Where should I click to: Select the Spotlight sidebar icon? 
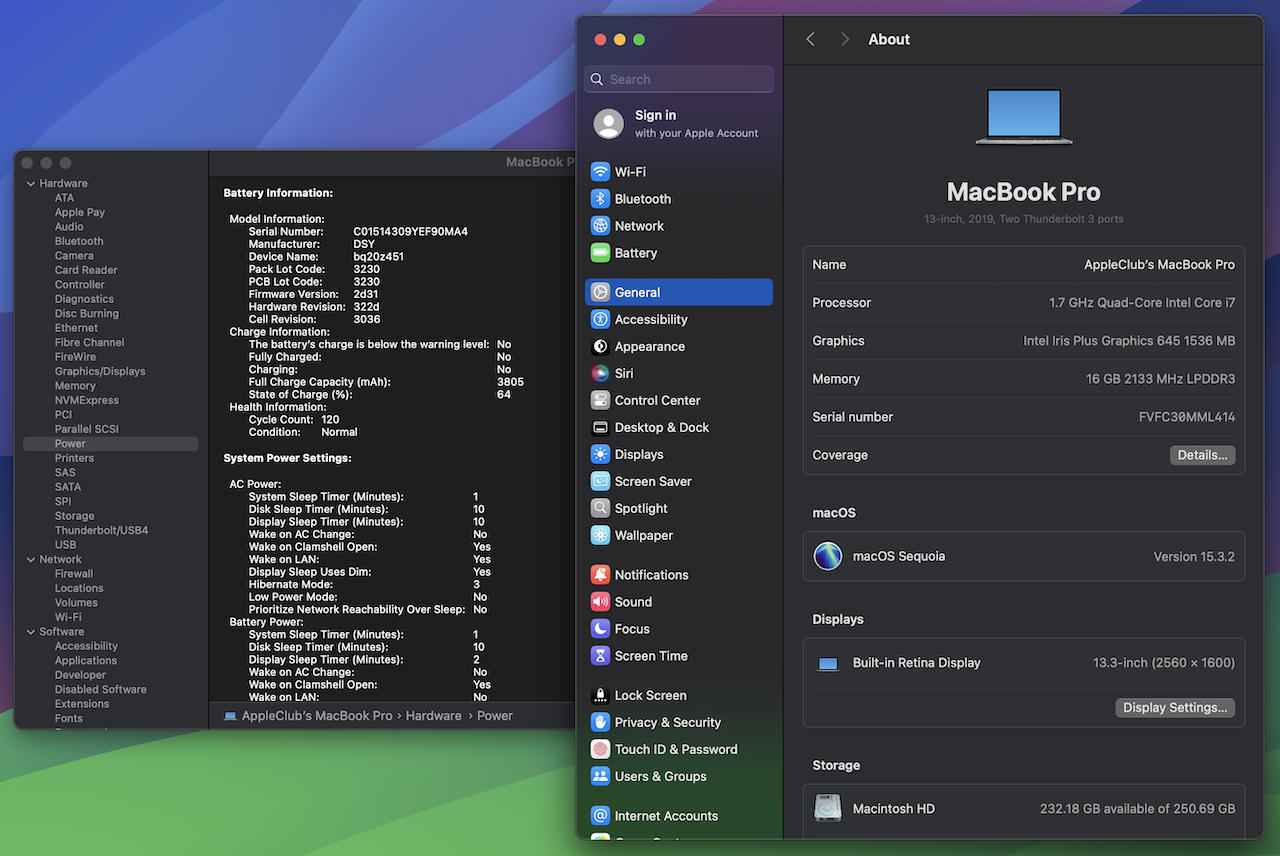(600, 508)
